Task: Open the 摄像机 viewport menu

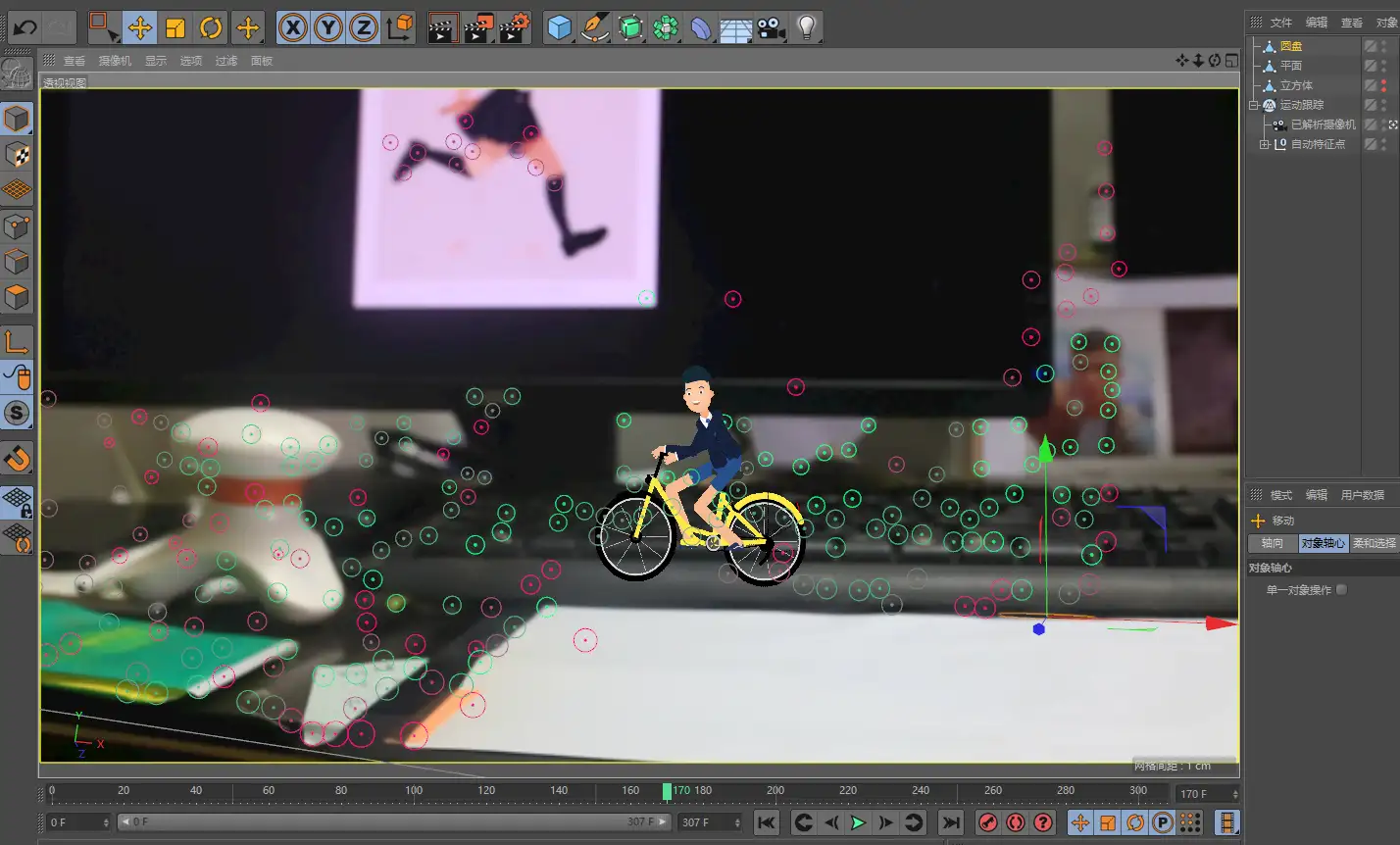Action: (115, 61)
